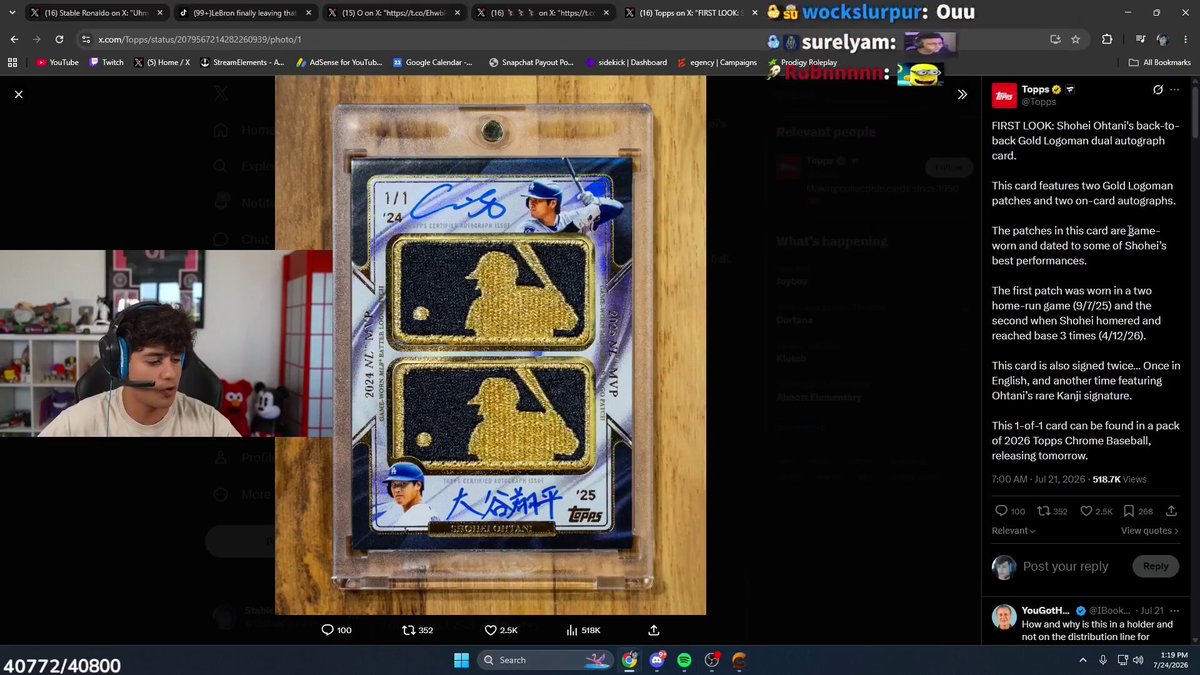Collapse the side panel with double-chevron icon
Viewport: 1200px width, 675px height.
(x=962, y=94)
